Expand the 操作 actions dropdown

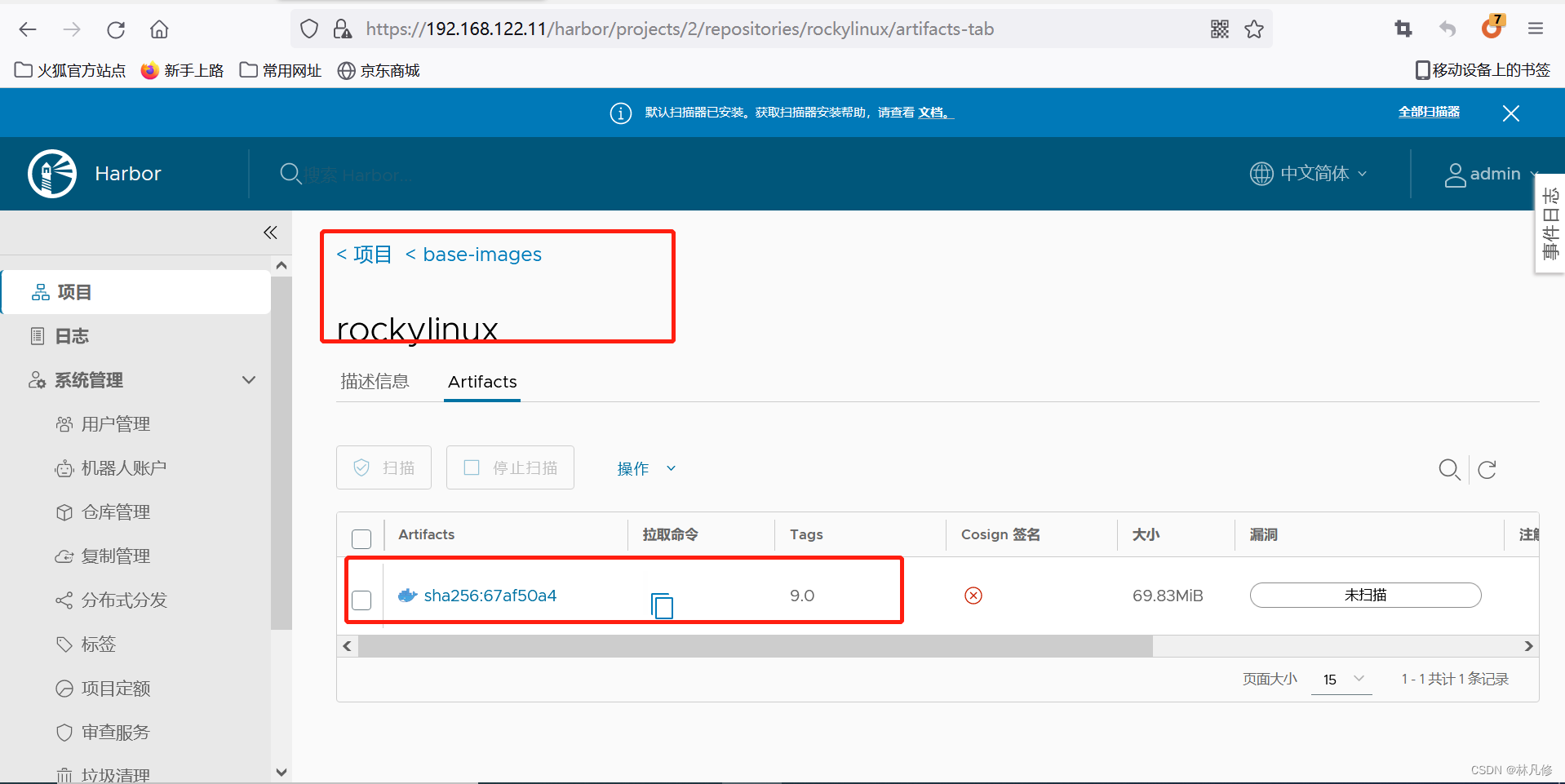click(x=646, y=468)
